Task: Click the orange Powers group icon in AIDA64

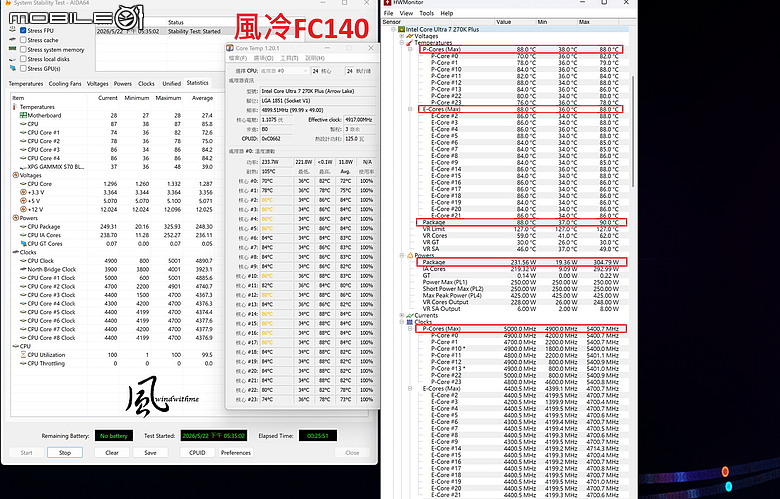Action: [15, 218]
